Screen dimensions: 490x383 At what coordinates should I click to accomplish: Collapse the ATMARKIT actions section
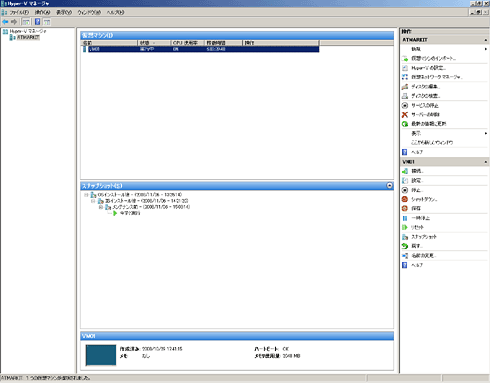point(486,40)
